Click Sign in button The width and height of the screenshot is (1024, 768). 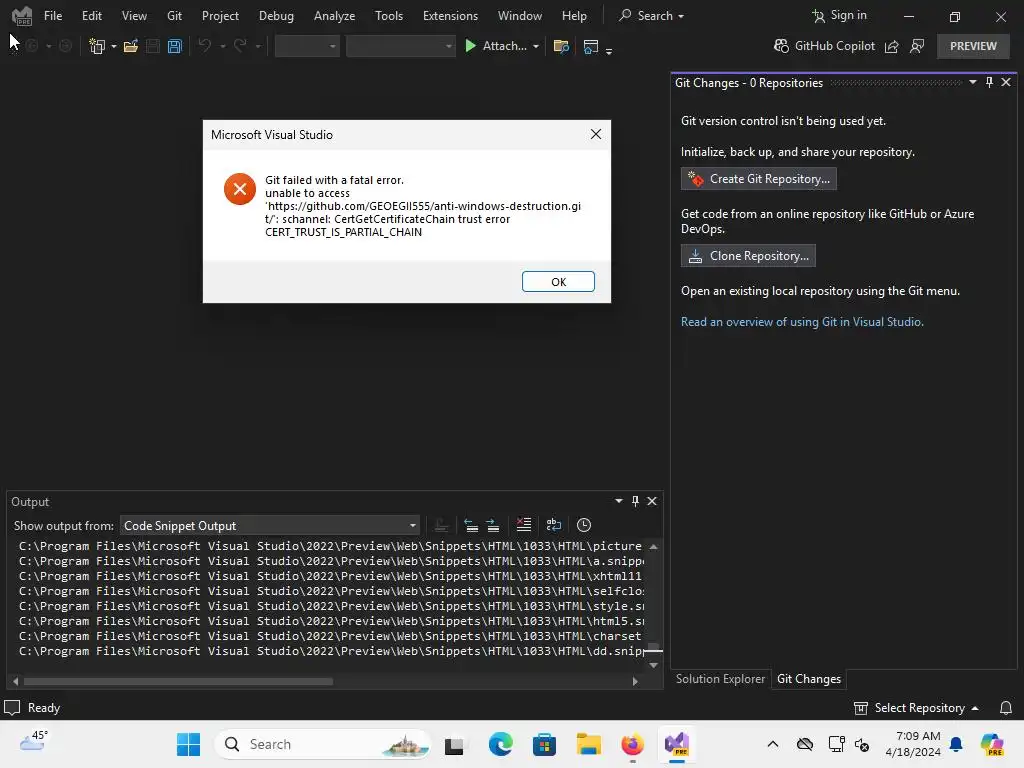pyautogui.click(x=839, y=16)
